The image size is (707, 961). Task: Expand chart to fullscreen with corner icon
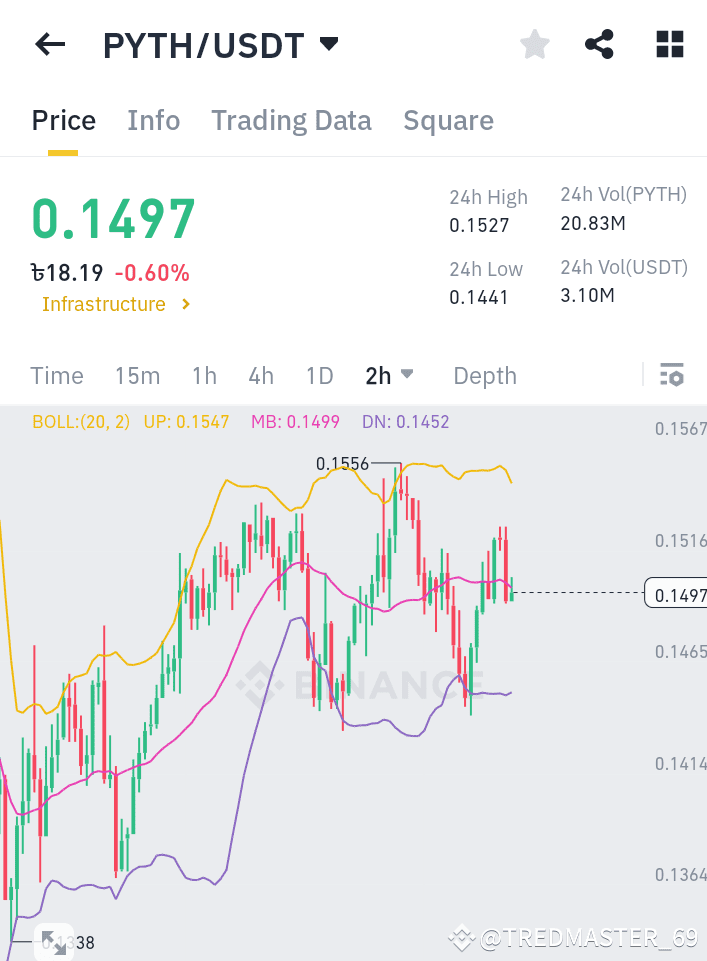54,941
